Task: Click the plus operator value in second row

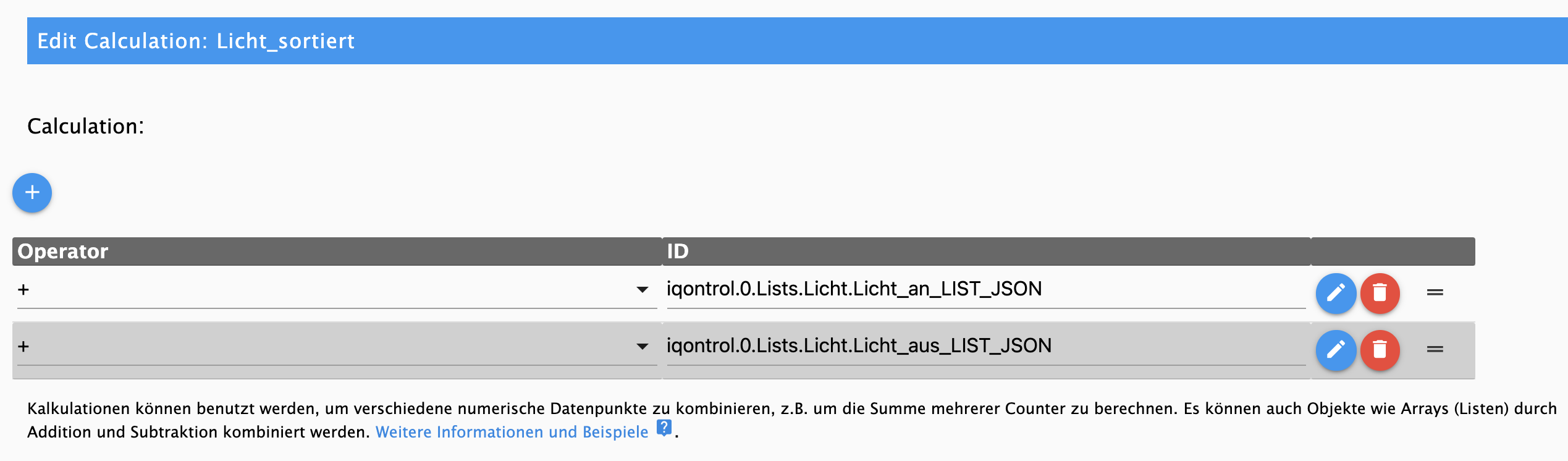Action: 23,346
